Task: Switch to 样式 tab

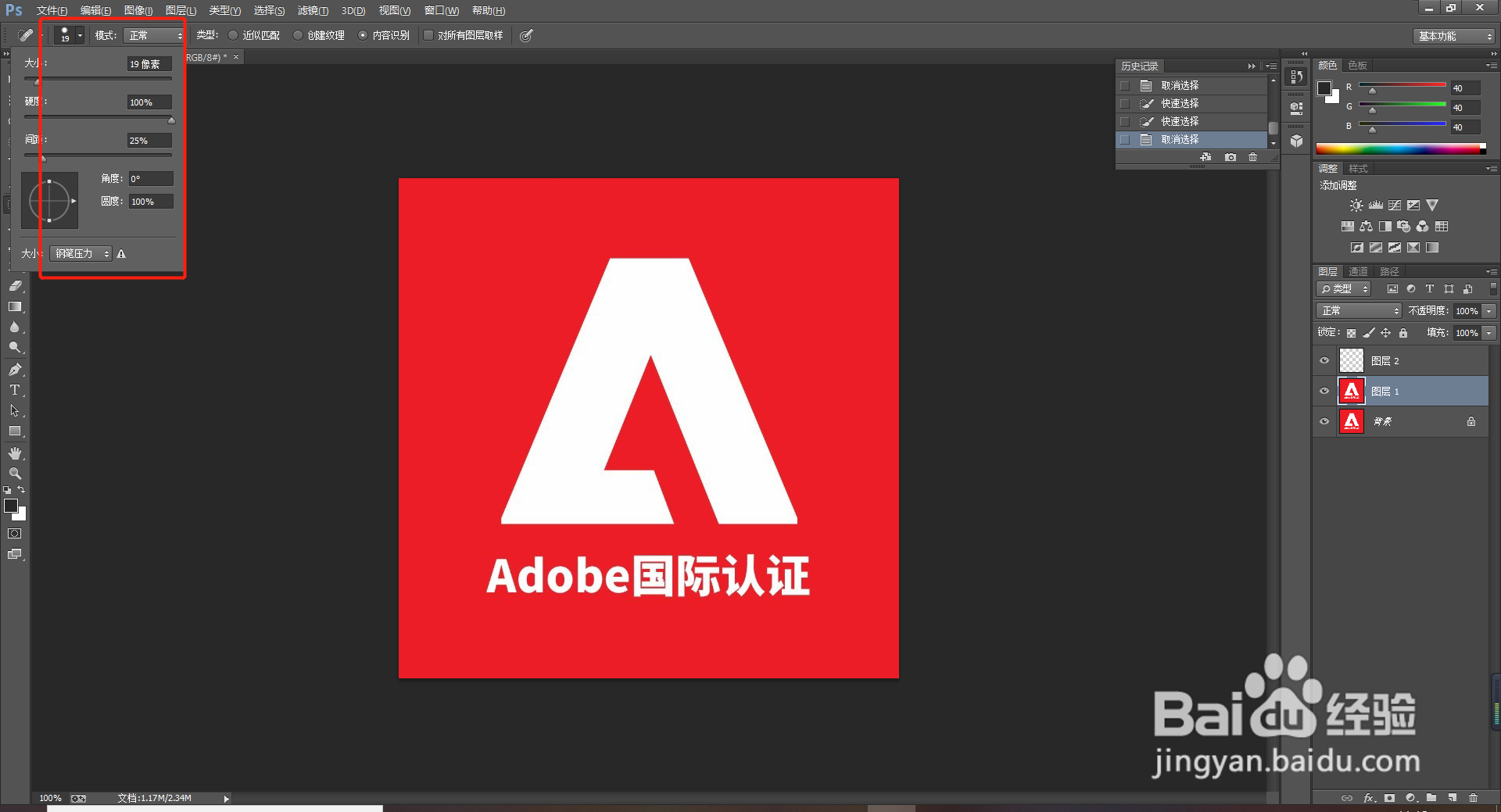Action: [x=1359, y=169]
